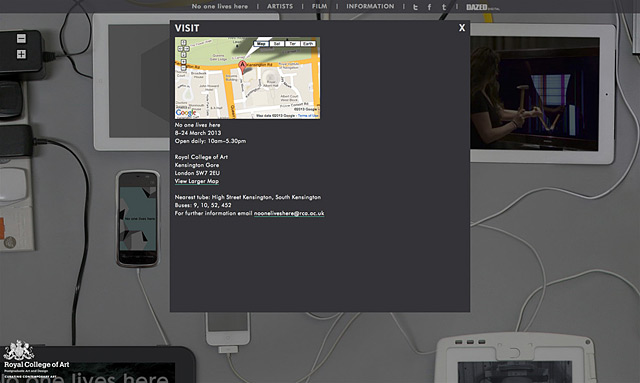Open the FILM menu

tap(319, 7)
